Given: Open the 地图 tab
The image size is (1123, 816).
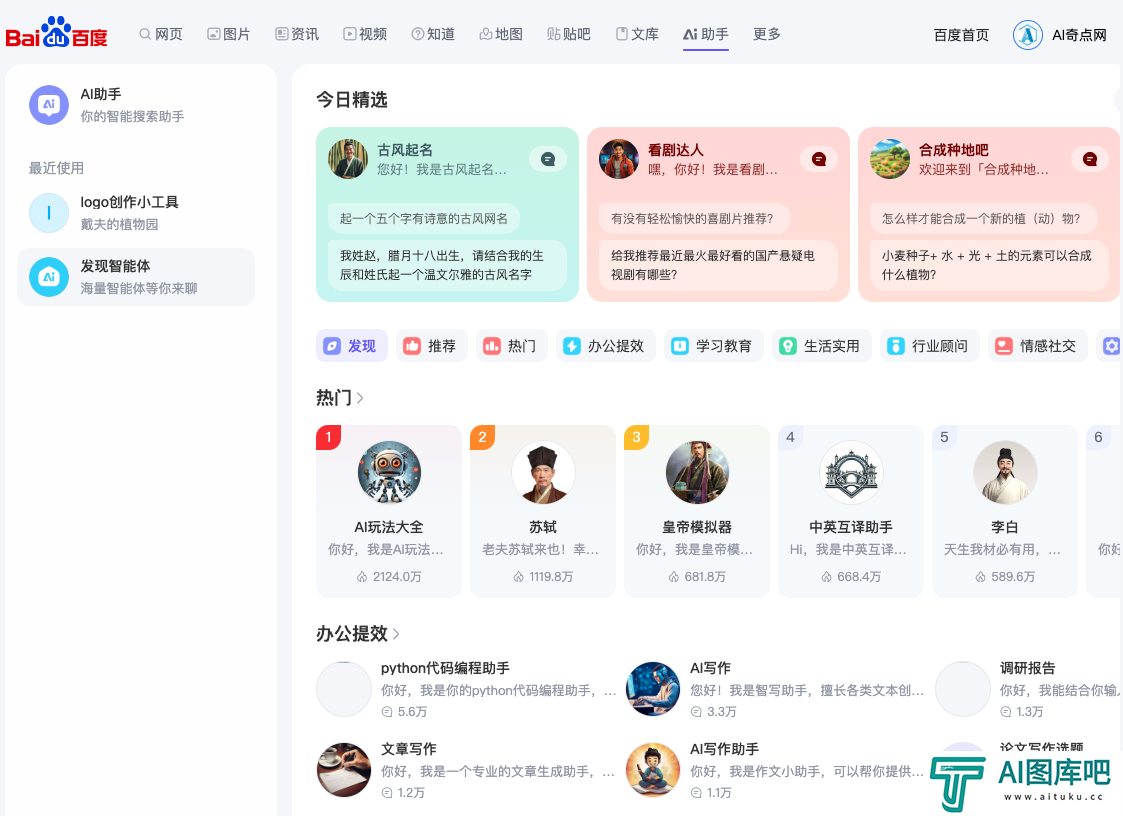Looking at the screenshot, I should (x=501, y=34).
